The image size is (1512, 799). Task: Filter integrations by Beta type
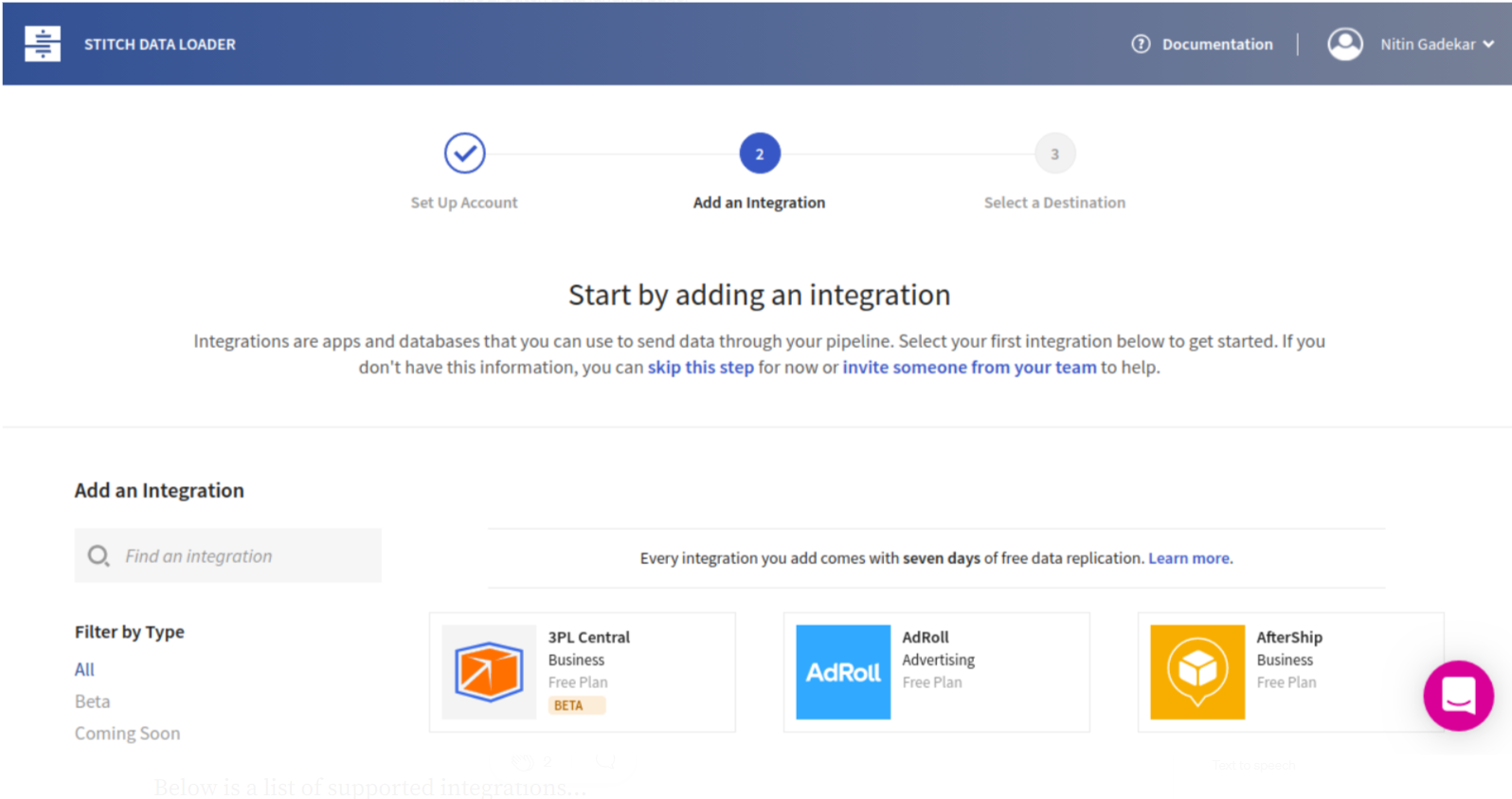coord(92,701)
